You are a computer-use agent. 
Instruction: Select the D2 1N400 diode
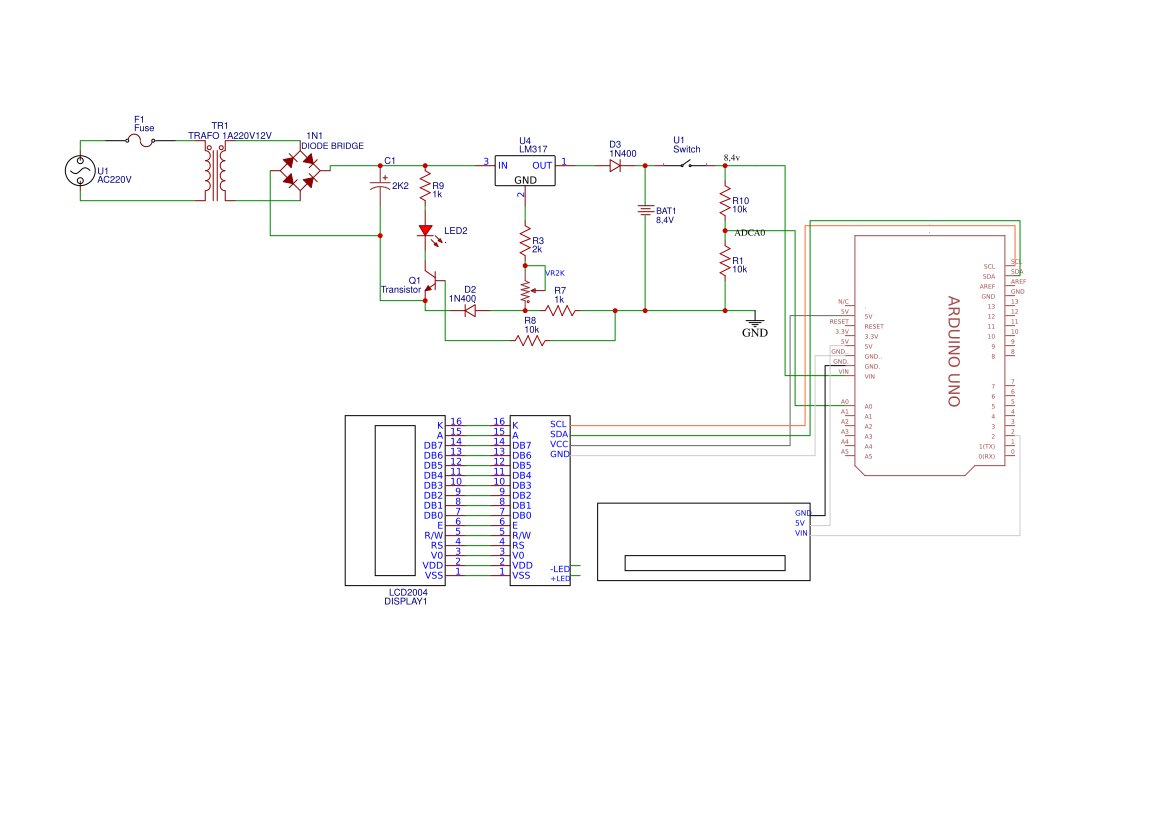click(470, 308)
